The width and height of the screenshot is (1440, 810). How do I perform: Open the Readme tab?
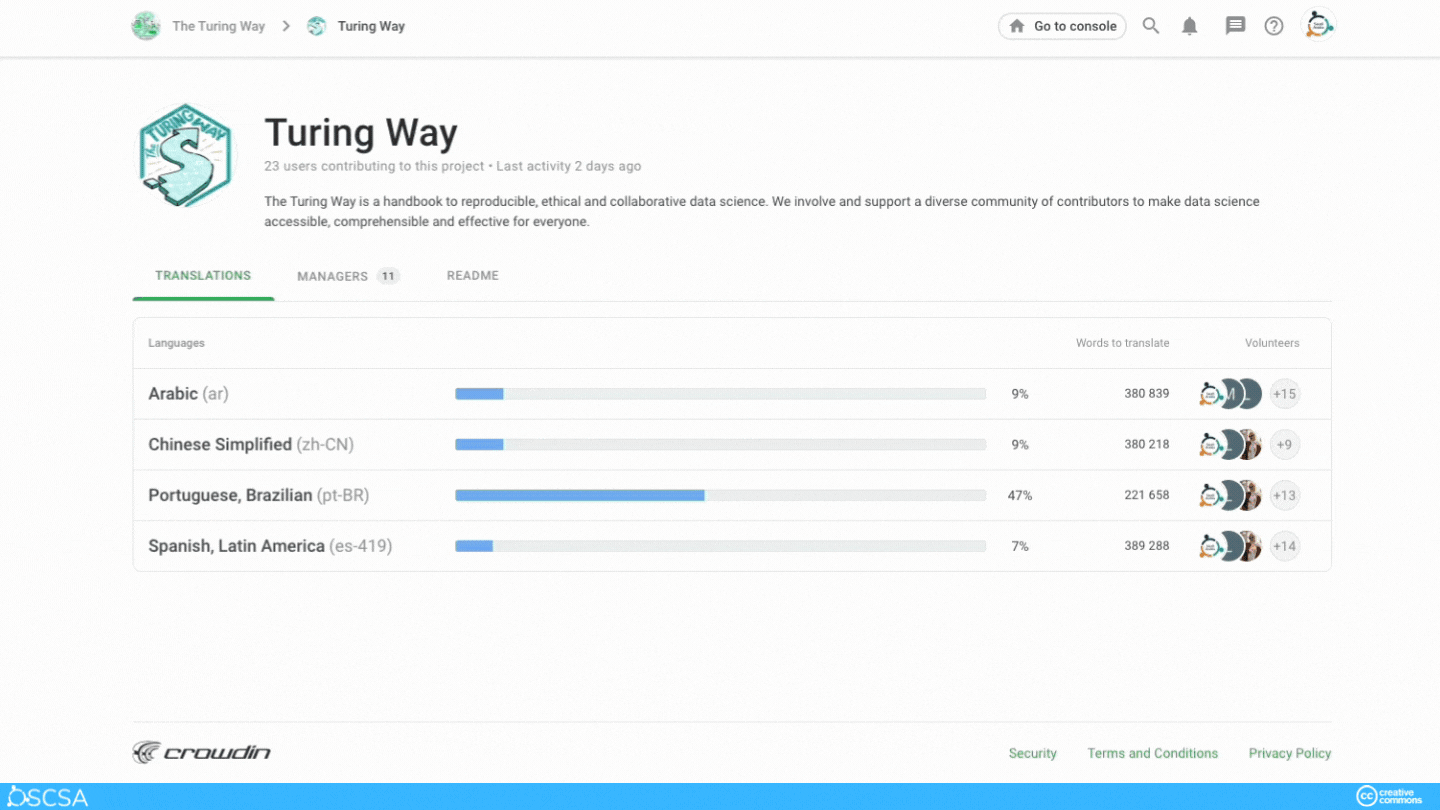pos(472,275)
